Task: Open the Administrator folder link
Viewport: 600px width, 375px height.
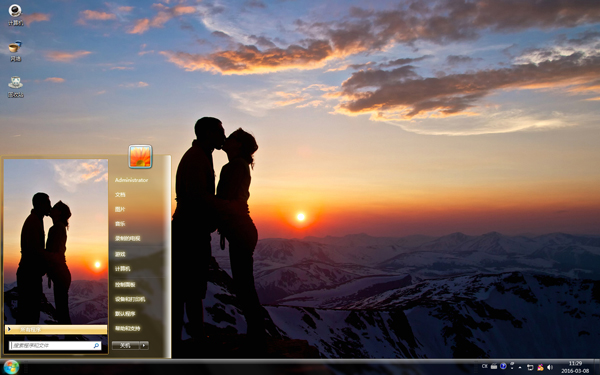Action: (x=131, y=180)
